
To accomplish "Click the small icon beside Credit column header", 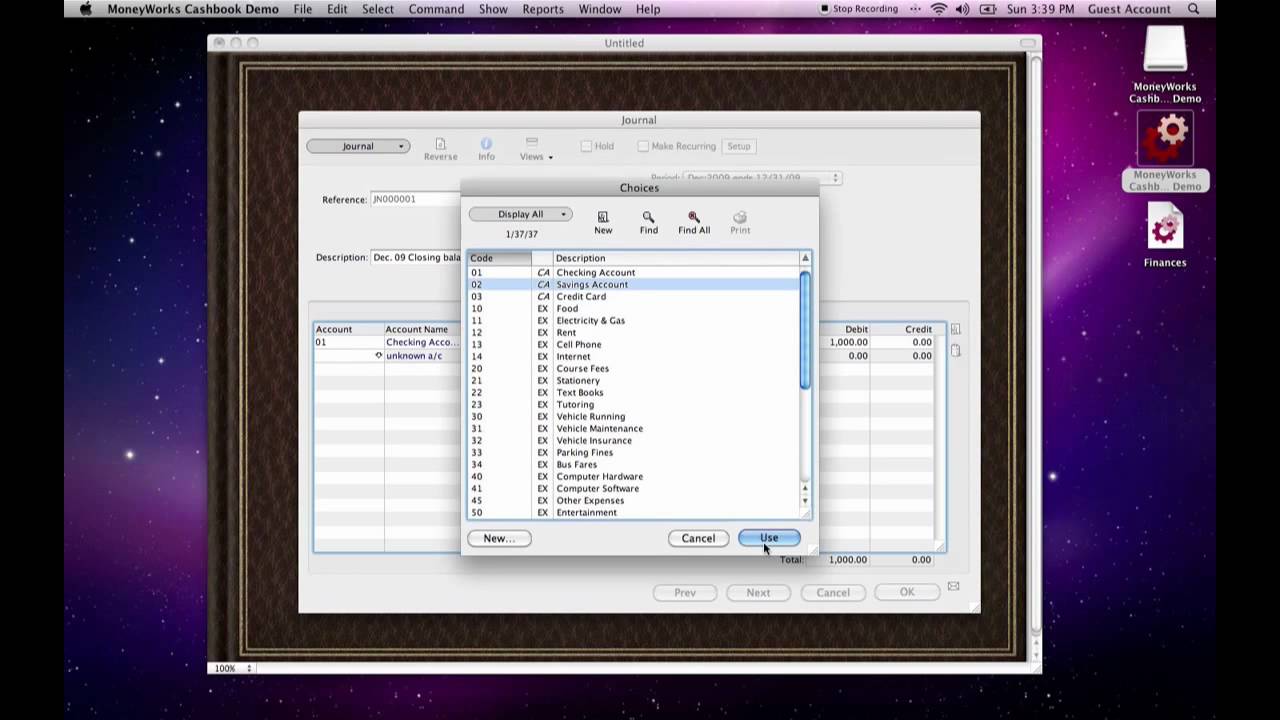I will (x=955, y=329).
